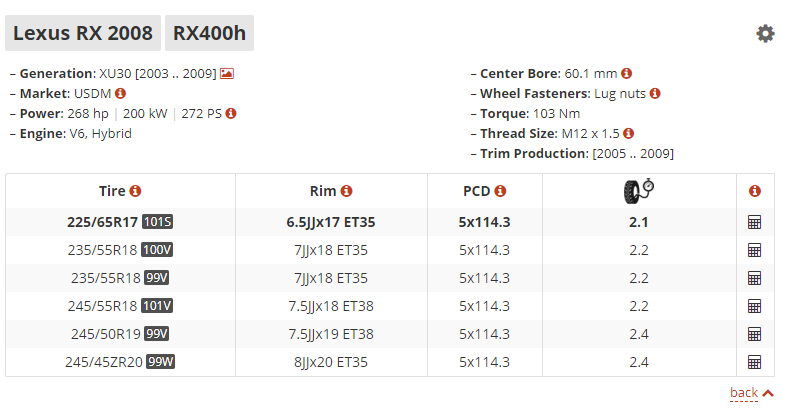Open calculator for 225/65R17 tire row
This screenshot has height=411, width=795.
(754, 222)
